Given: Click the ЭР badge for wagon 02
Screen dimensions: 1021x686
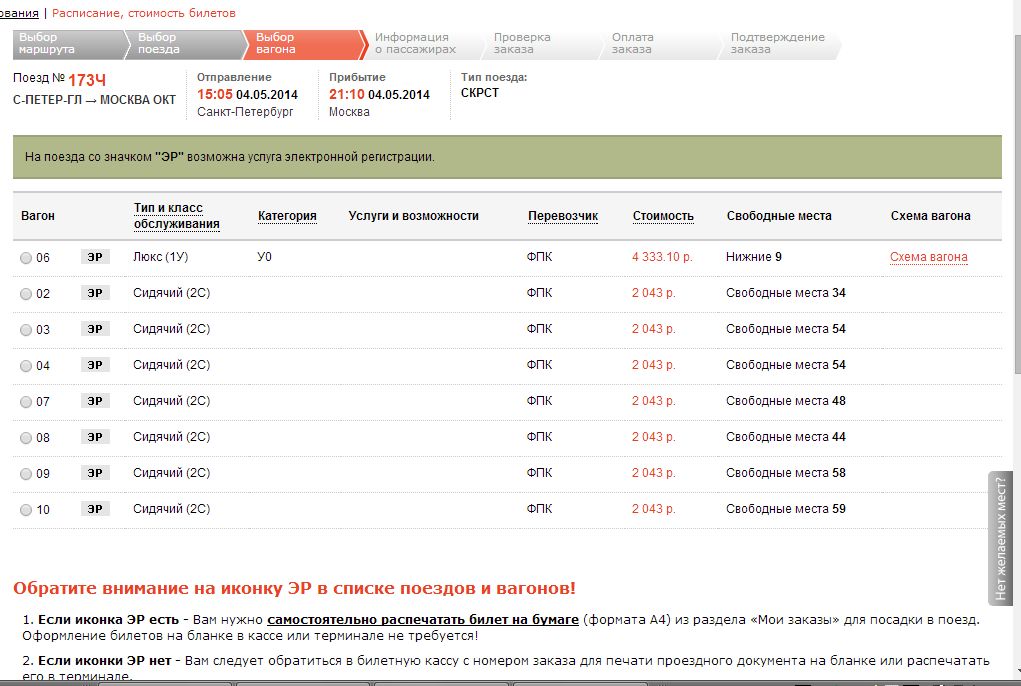Looking at the screenshot, I should (95, 293).
